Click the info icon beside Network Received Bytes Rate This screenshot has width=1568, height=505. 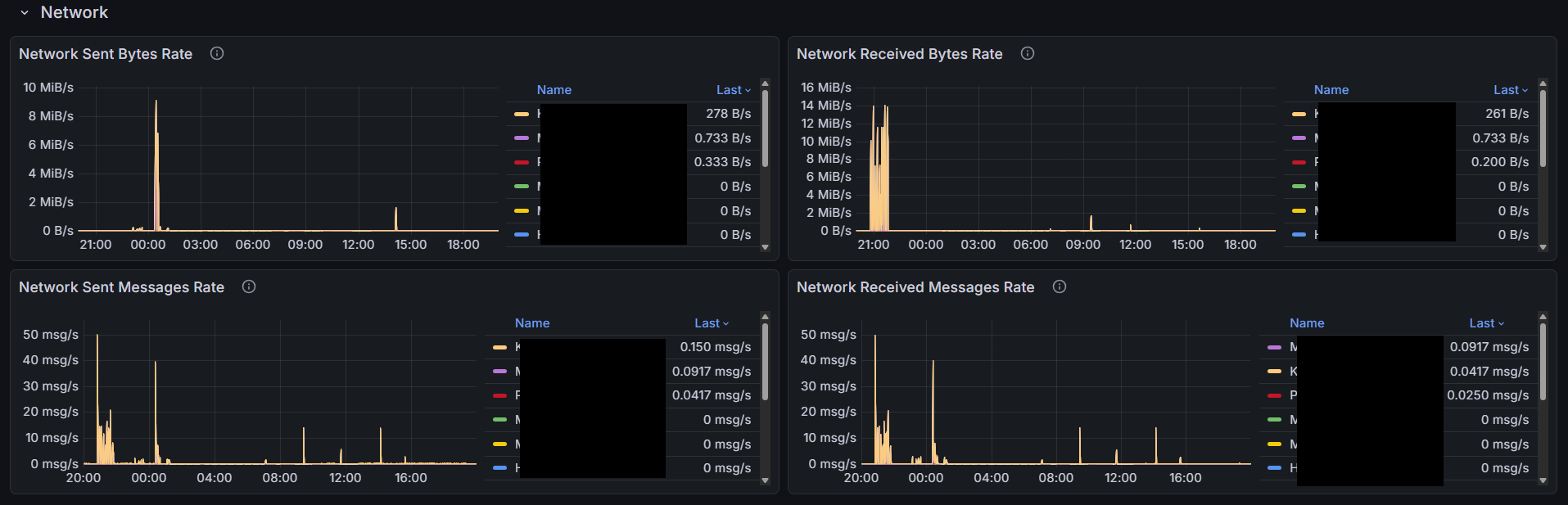pyautogui.click(x=1028, y=53)
